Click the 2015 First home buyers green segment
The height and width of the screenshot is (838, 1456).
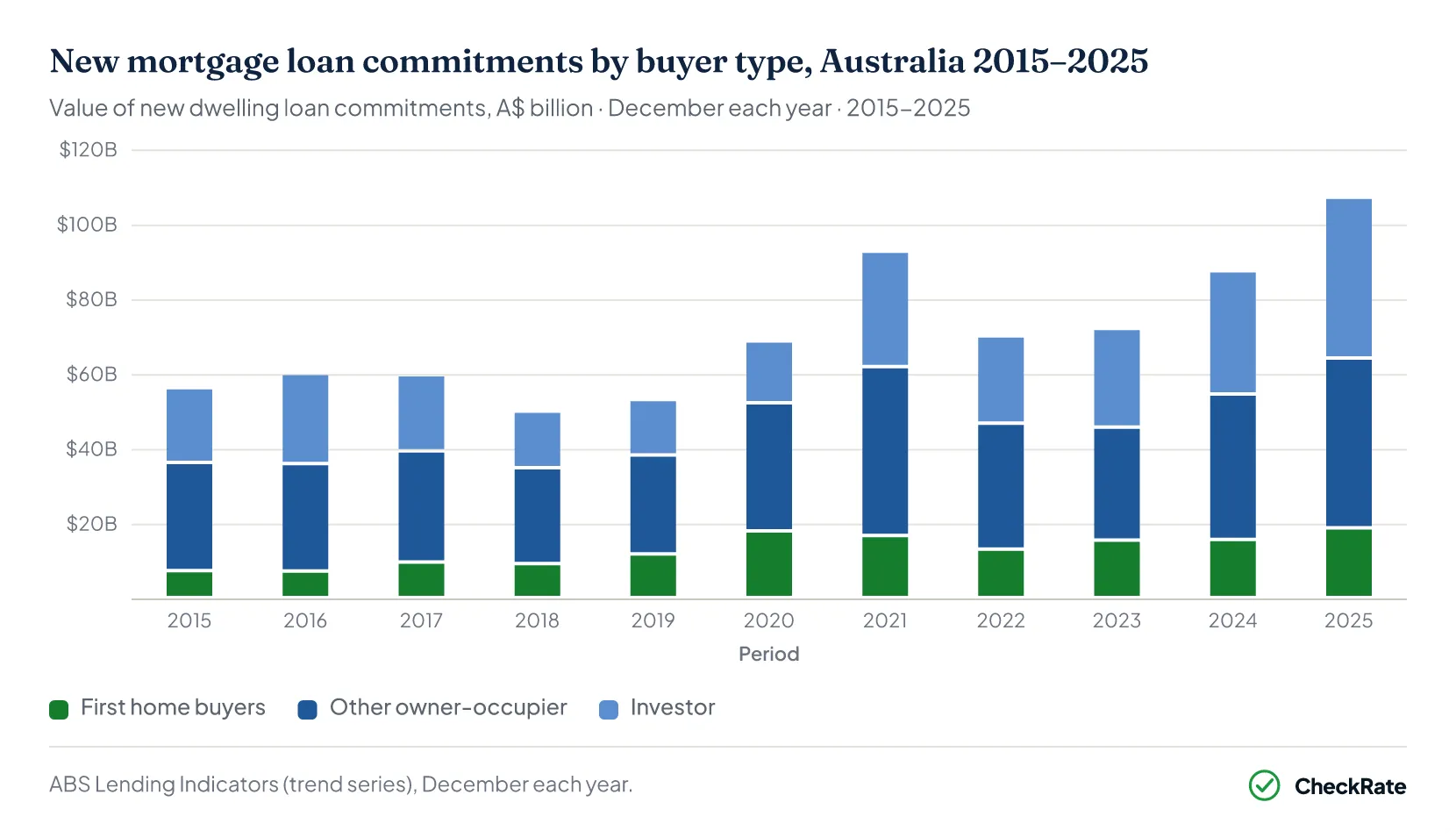click(189, 584)
